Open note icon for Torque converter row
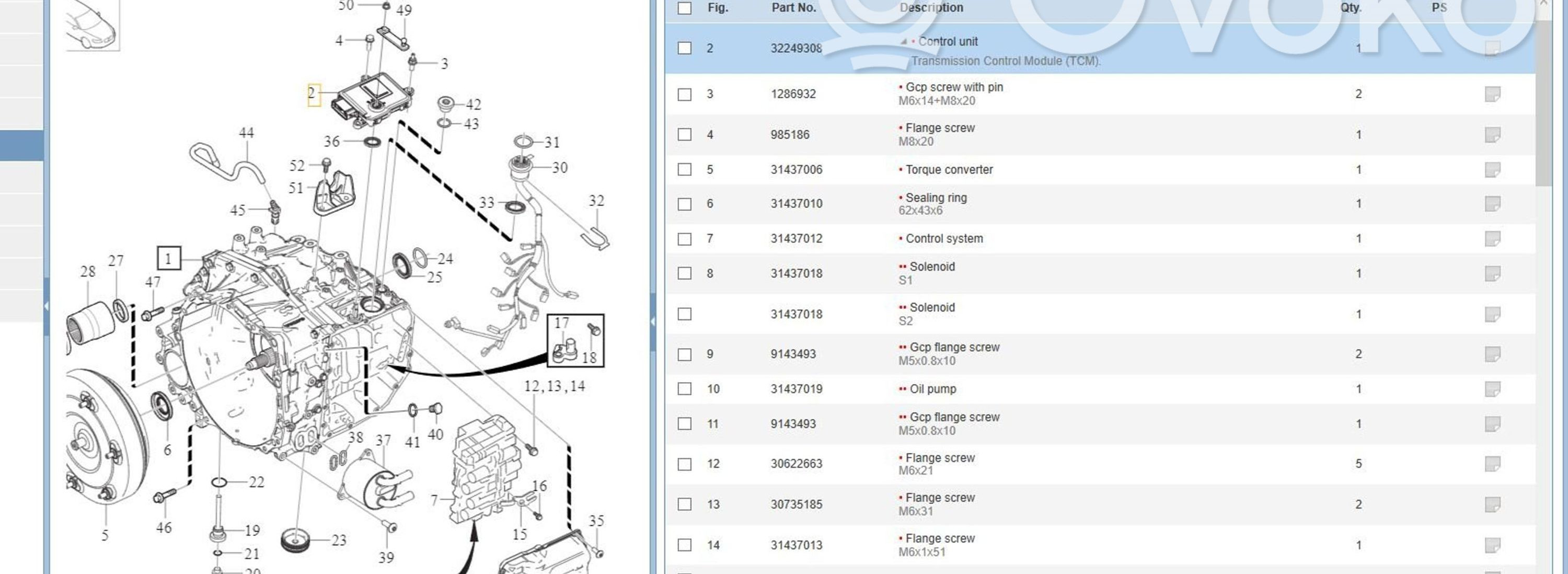 click(x=1492, y=169)
